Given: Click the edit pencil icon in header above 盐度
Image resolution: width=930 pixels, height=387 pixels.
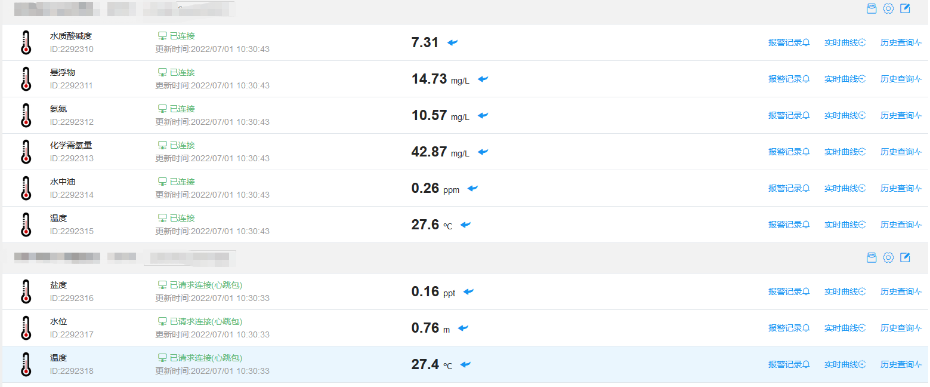Looking at the screenshot, I should (x=905, y=258).
